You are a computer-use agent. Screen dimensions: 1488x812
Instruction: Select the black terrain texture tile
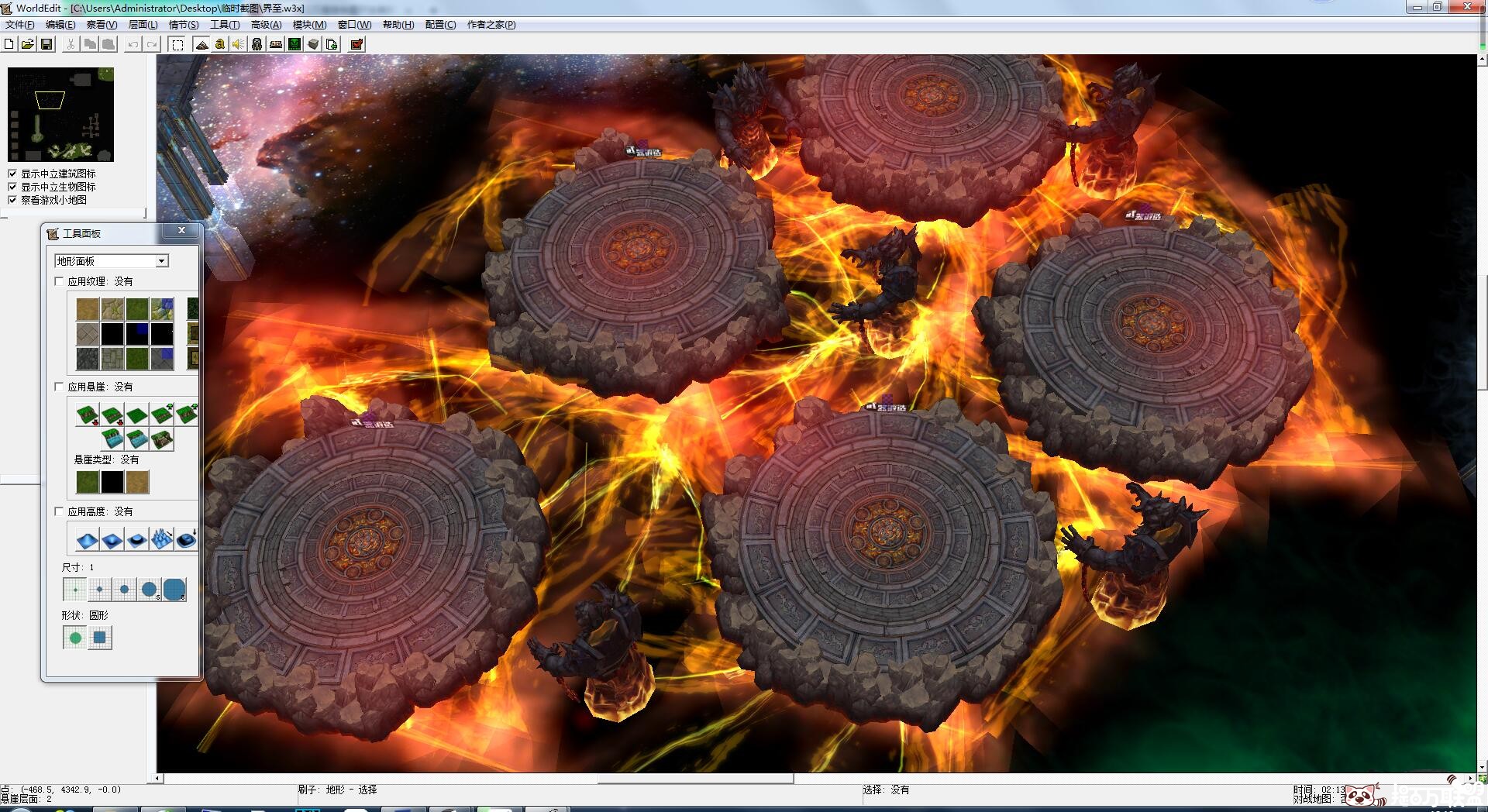click(112, 334)
